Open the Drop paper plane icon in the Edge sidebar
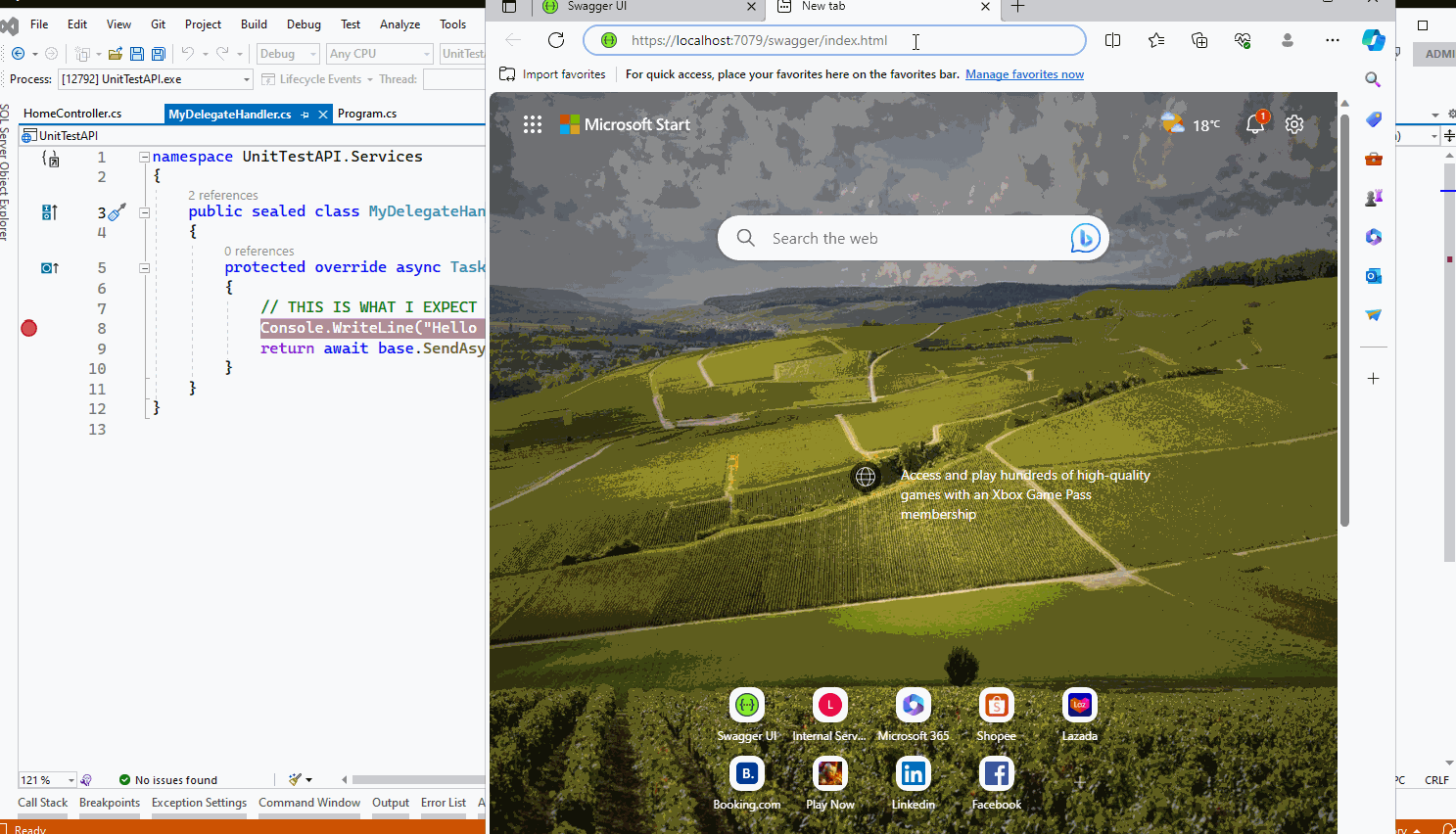This screenshot has width=1456, height=834. (x=1374, y=315)
